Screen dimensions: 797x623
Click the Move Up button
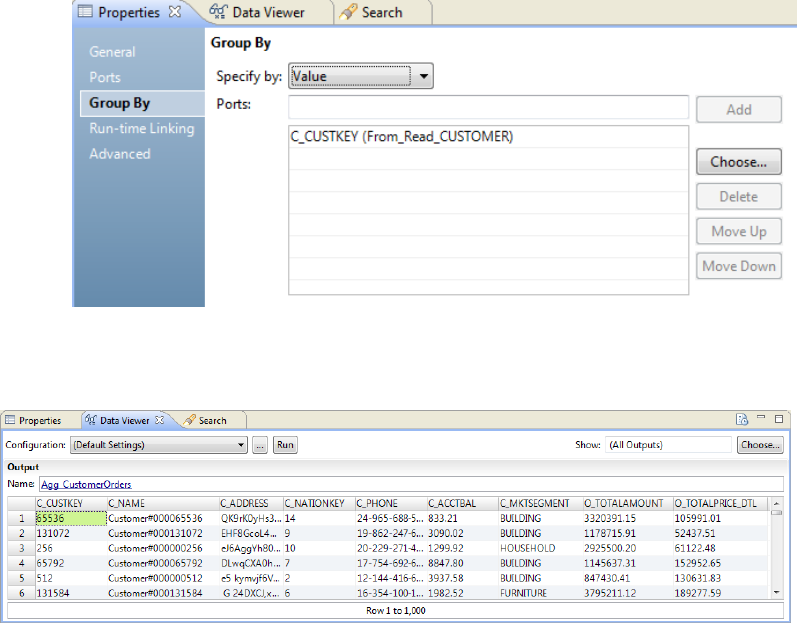pyautogui.click(x=739, y=232)
